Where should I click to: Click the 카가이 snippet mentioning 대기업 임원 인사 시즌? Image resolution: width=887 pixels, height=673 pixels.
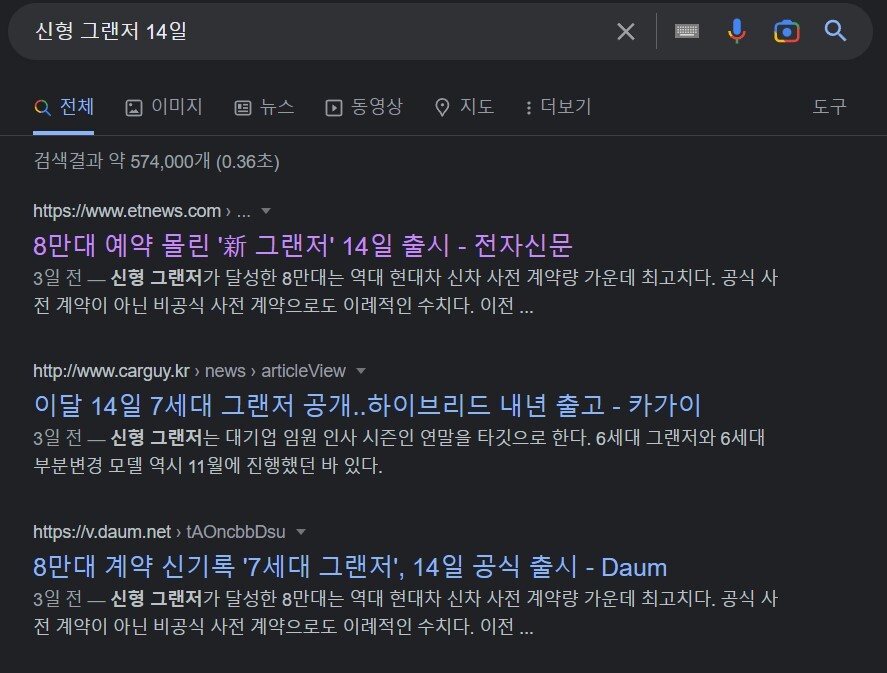399,451
